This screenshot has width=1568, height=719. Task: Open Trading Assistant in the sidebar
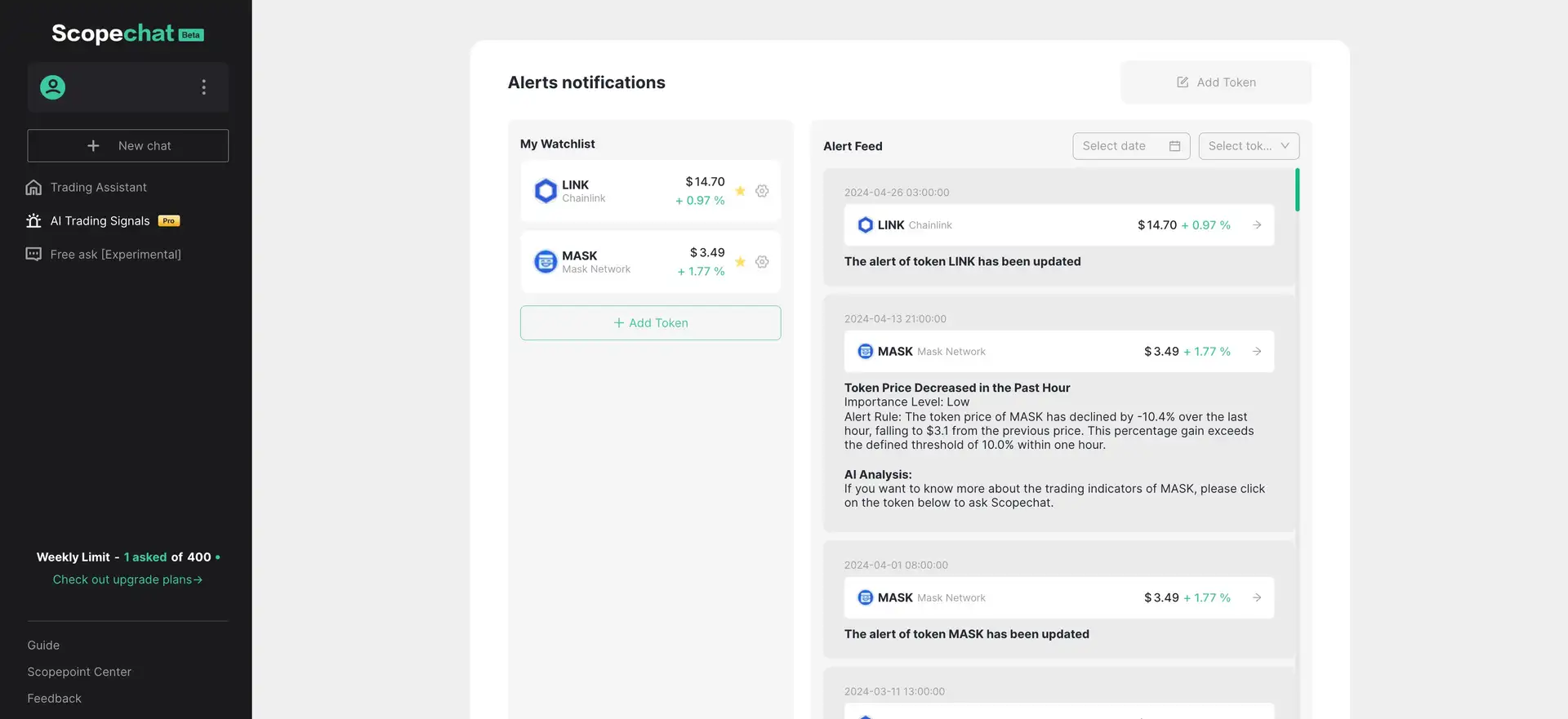(98, 188)
